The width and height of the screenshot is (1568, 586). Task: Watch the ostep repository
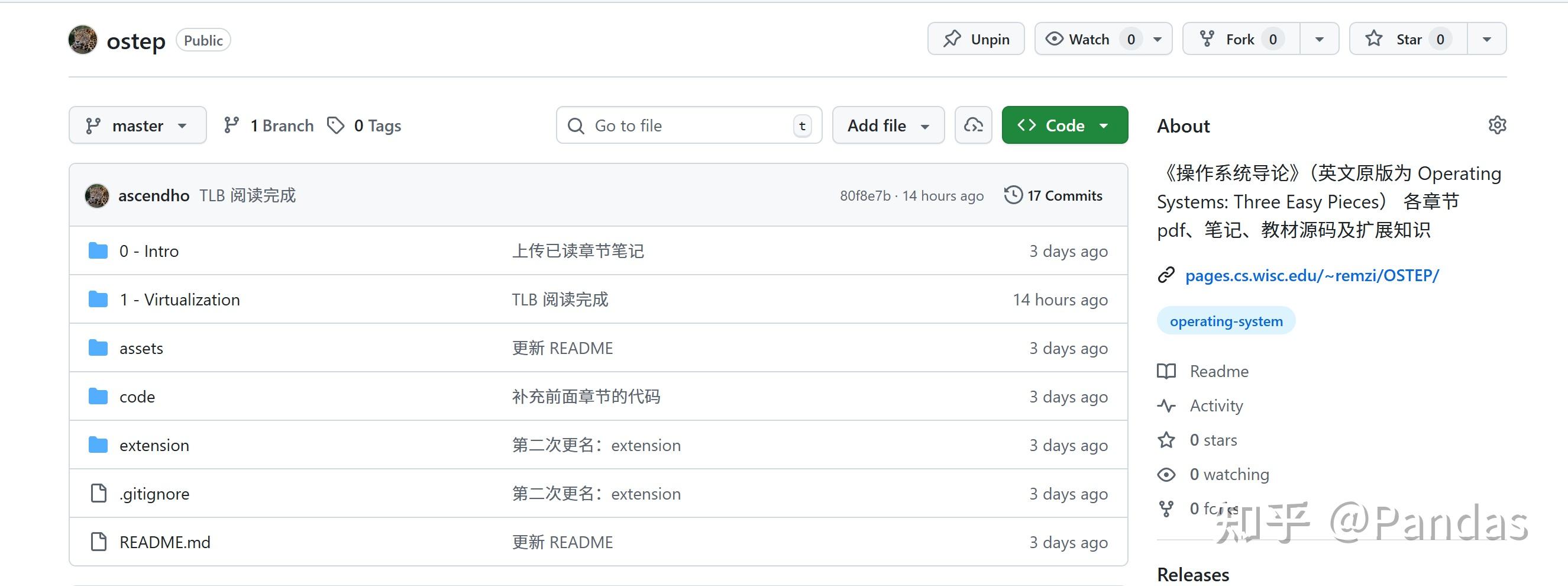(x=1087, y=40)
